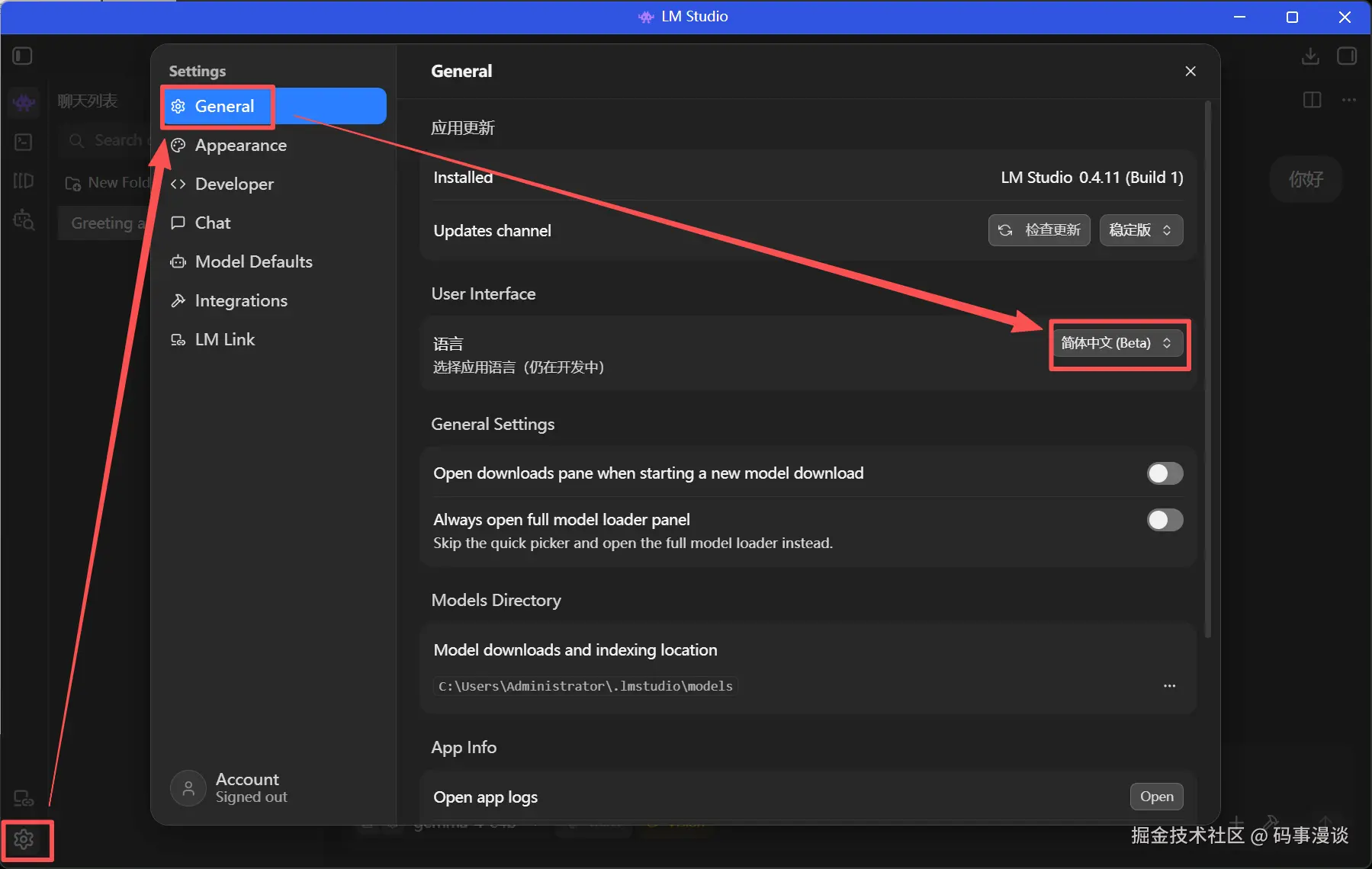Open the LM Link settings tab

(x=274, y=339)
